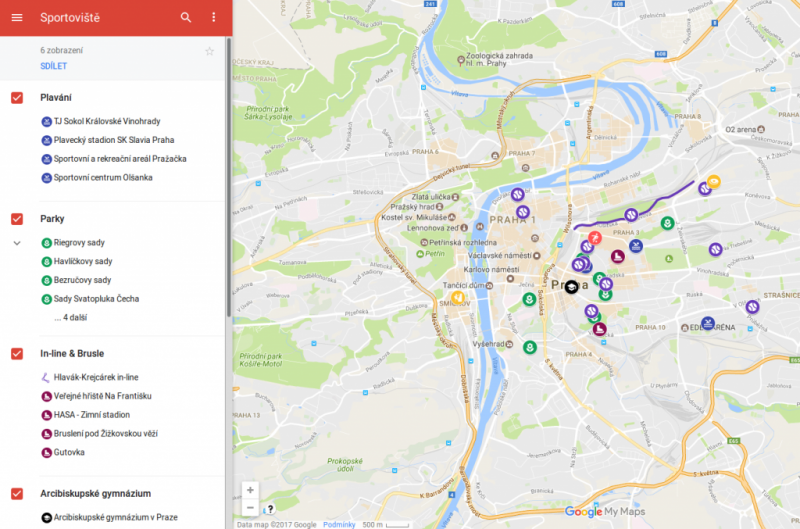Click the search magnifier icon
Image resolution: width=800 pixels, height=529 pixels.
tap(186, 17)
